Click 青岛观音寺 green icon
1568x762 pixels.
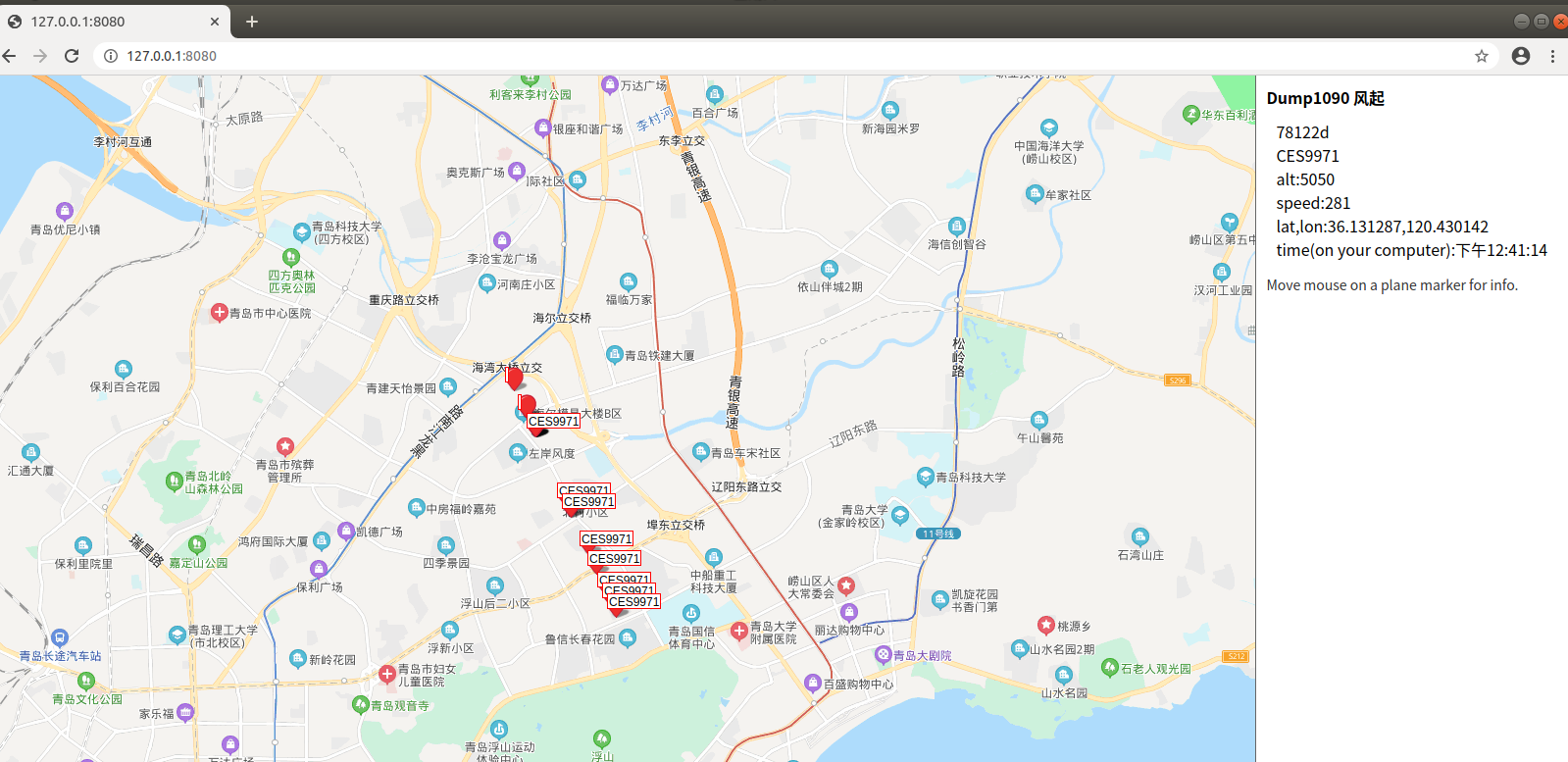coord(360,704)
